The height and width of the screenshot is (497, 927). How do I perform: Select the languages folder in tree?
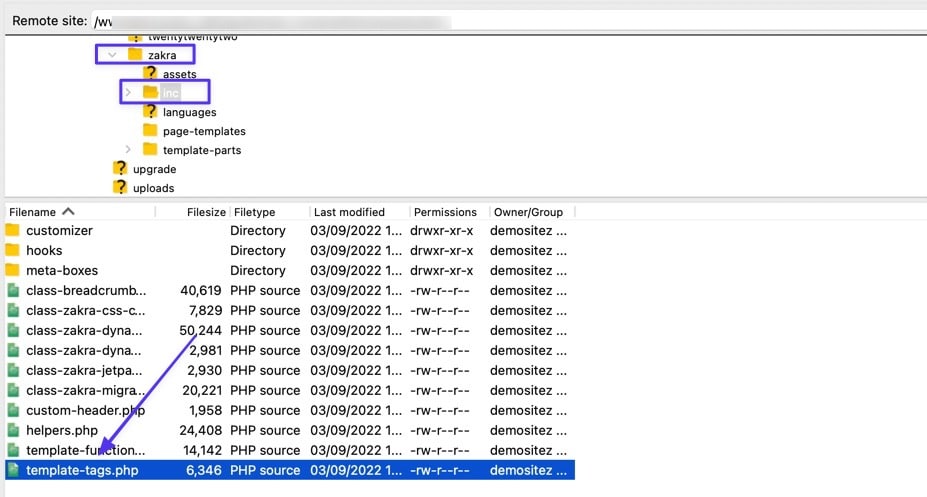click(x=189, y=112)
